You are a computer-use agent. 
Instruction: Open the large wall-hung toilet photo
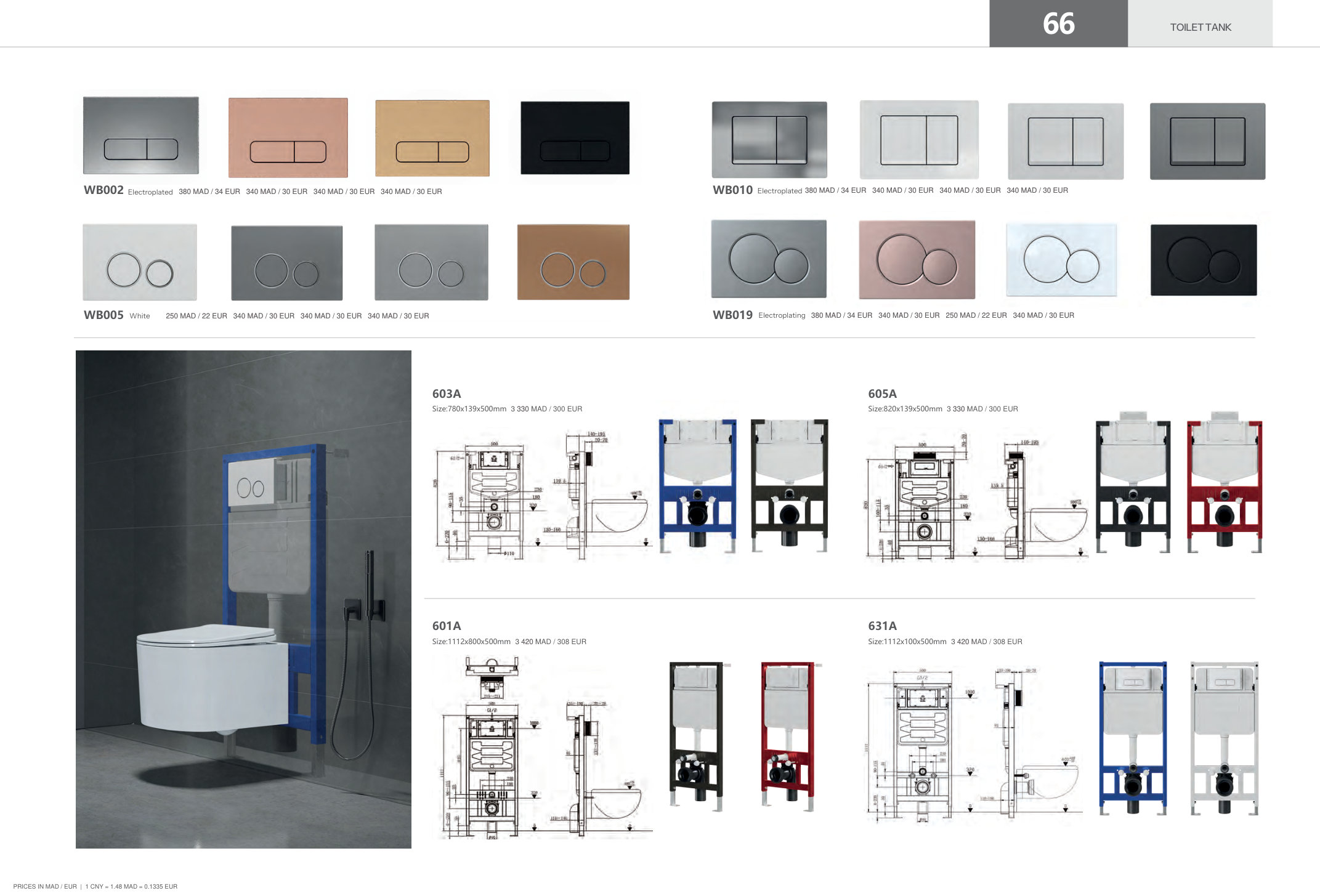point(243,599)
